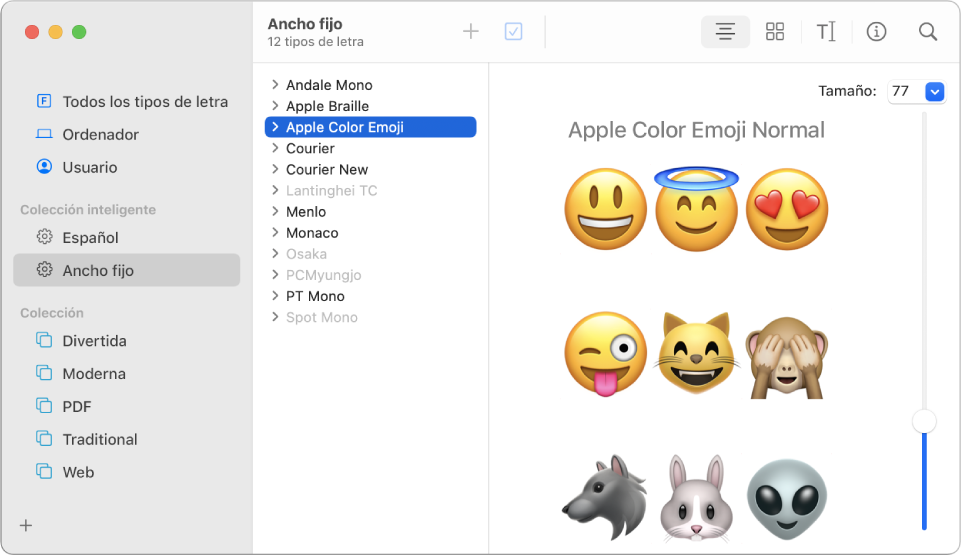The height and width of the screenshot is (556, 963).
Task: Click the heart-eyes emoji in preview
Action: point(787,209)
